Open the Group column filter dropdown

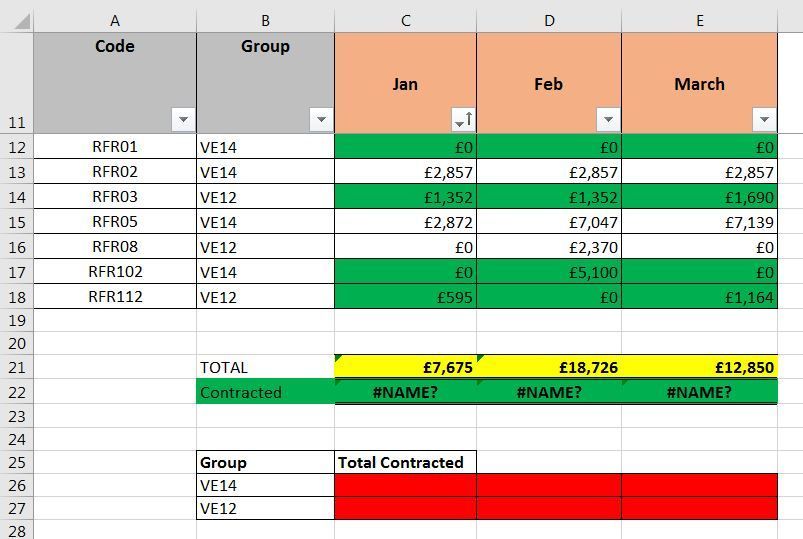point(321,120)
